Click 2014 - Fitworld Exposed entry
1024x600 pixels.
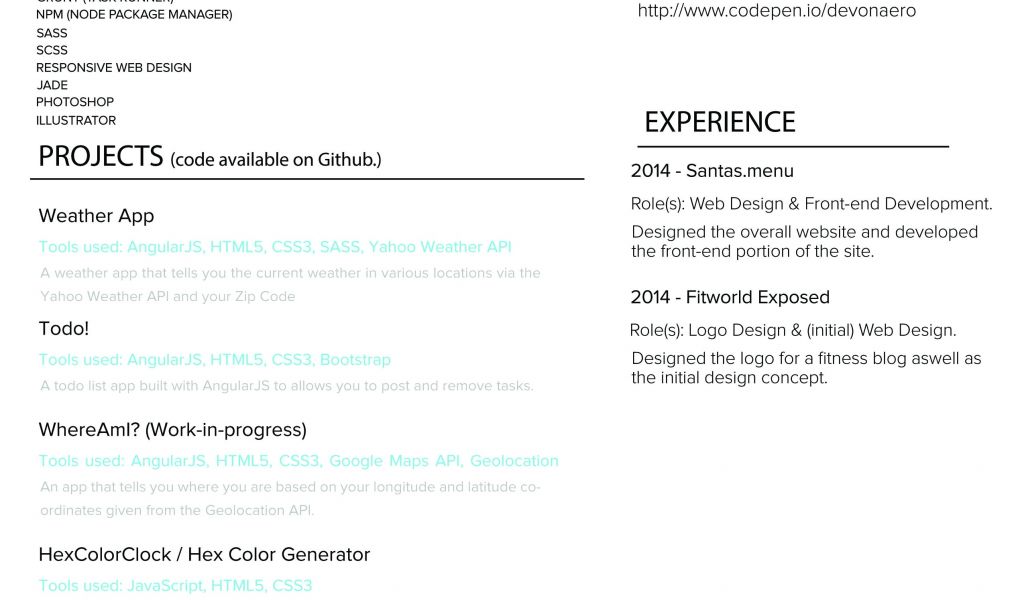coord(730,298)
